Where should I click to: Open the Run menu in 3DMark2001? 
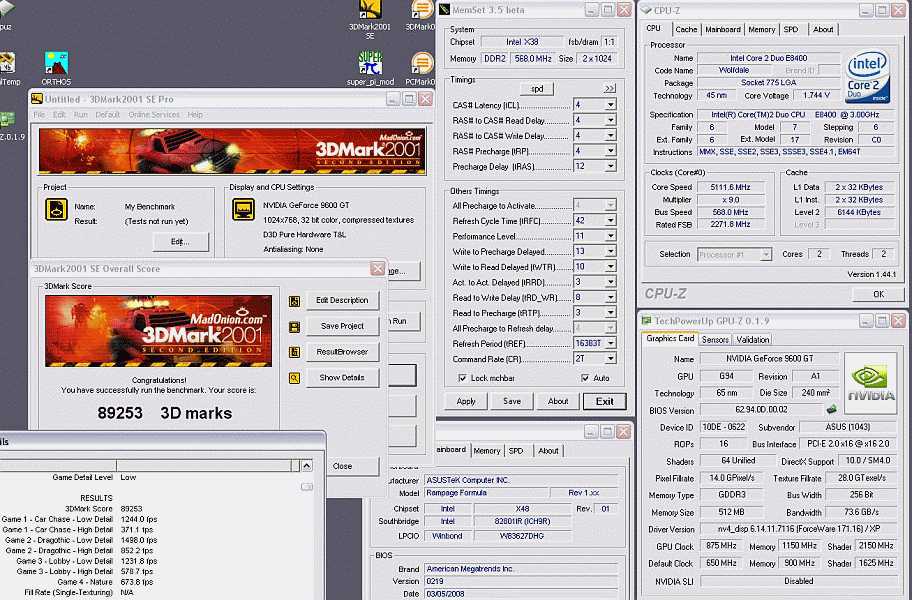(80, 115)
